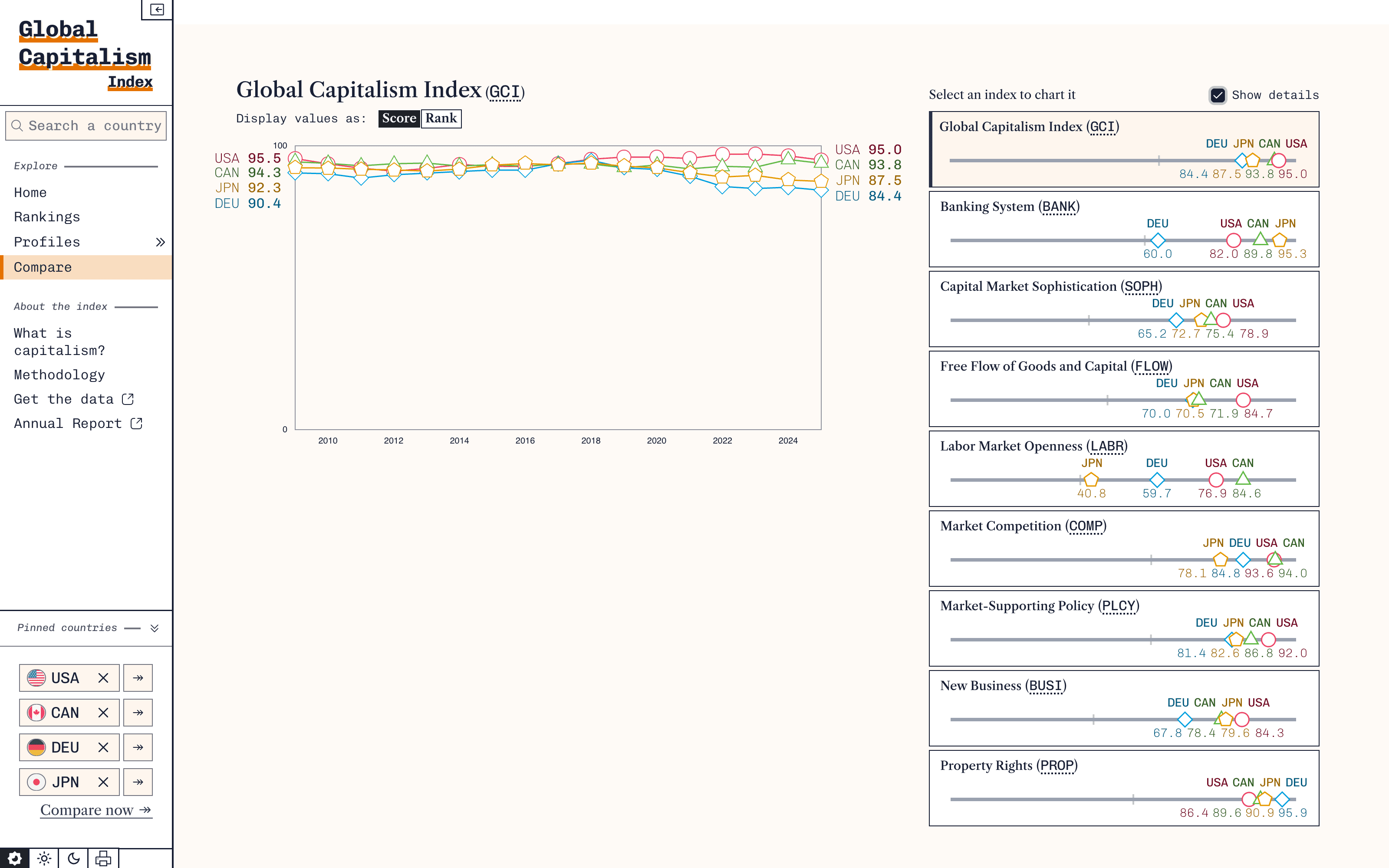
Task: Switch to light mode sun icon
Action: (x=44, y=858)
